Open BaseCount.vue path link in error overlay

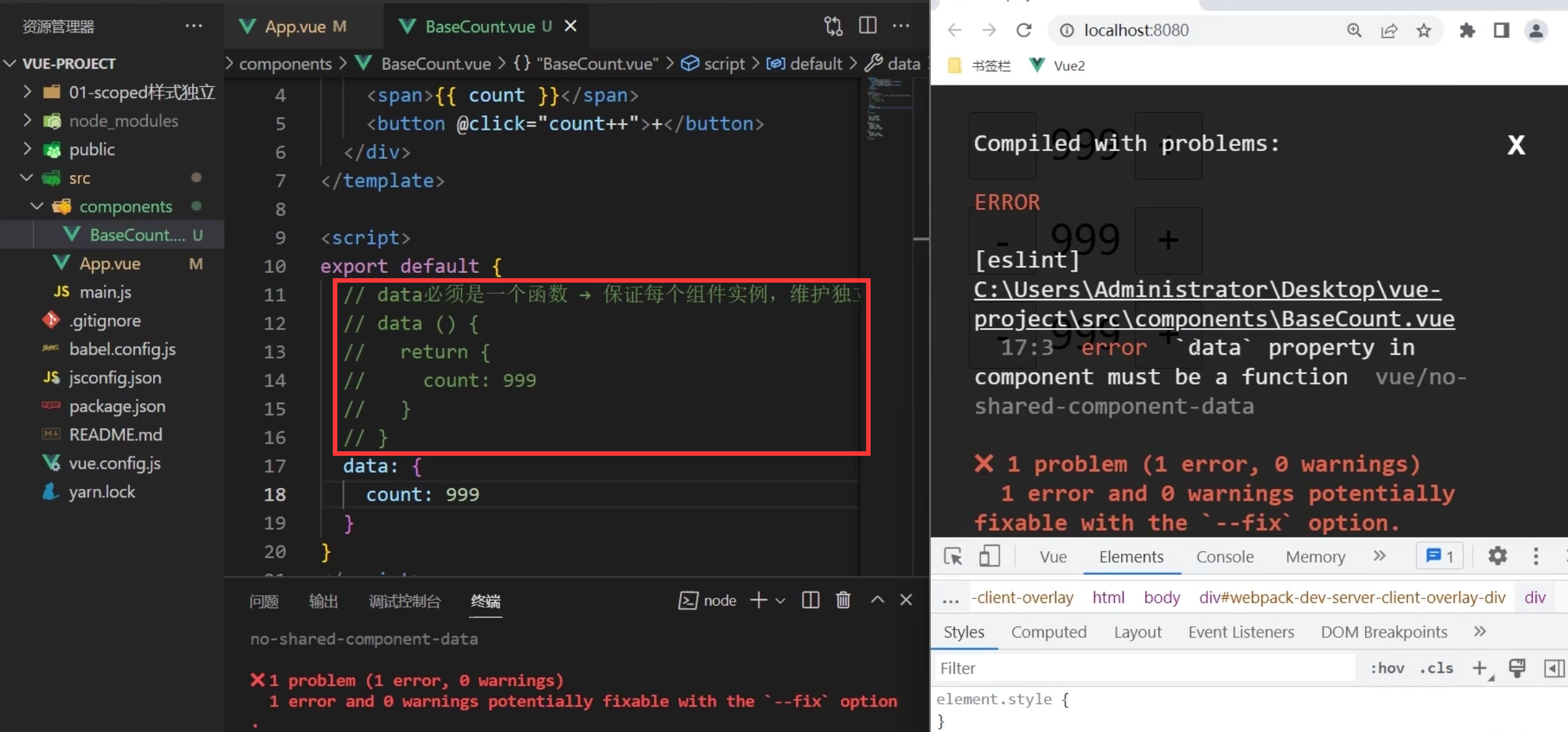[1214, 304]
